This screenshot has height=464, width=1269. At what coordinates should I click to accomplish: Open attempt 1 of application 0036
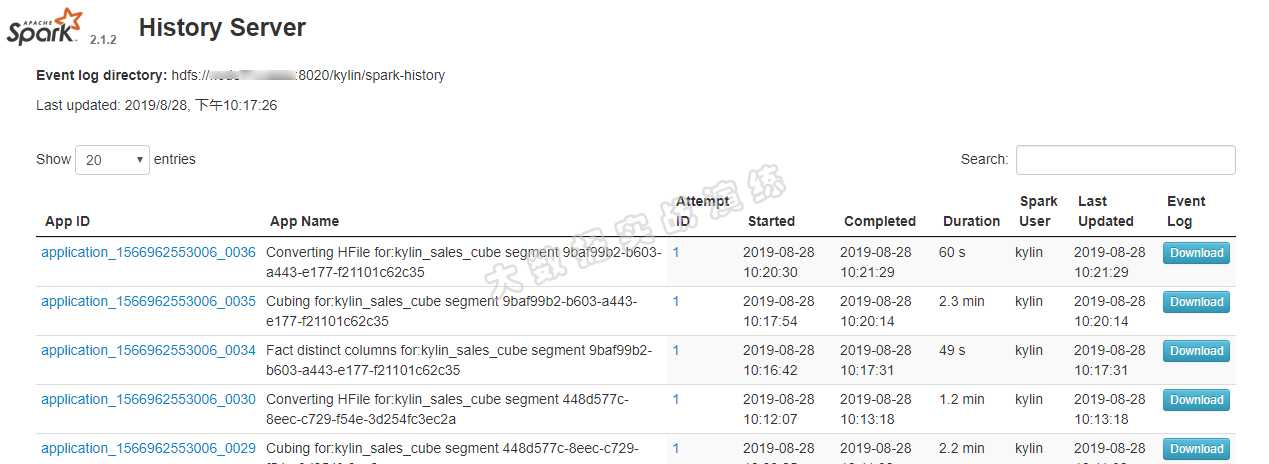pyautogui.click(x=676, y=252)
